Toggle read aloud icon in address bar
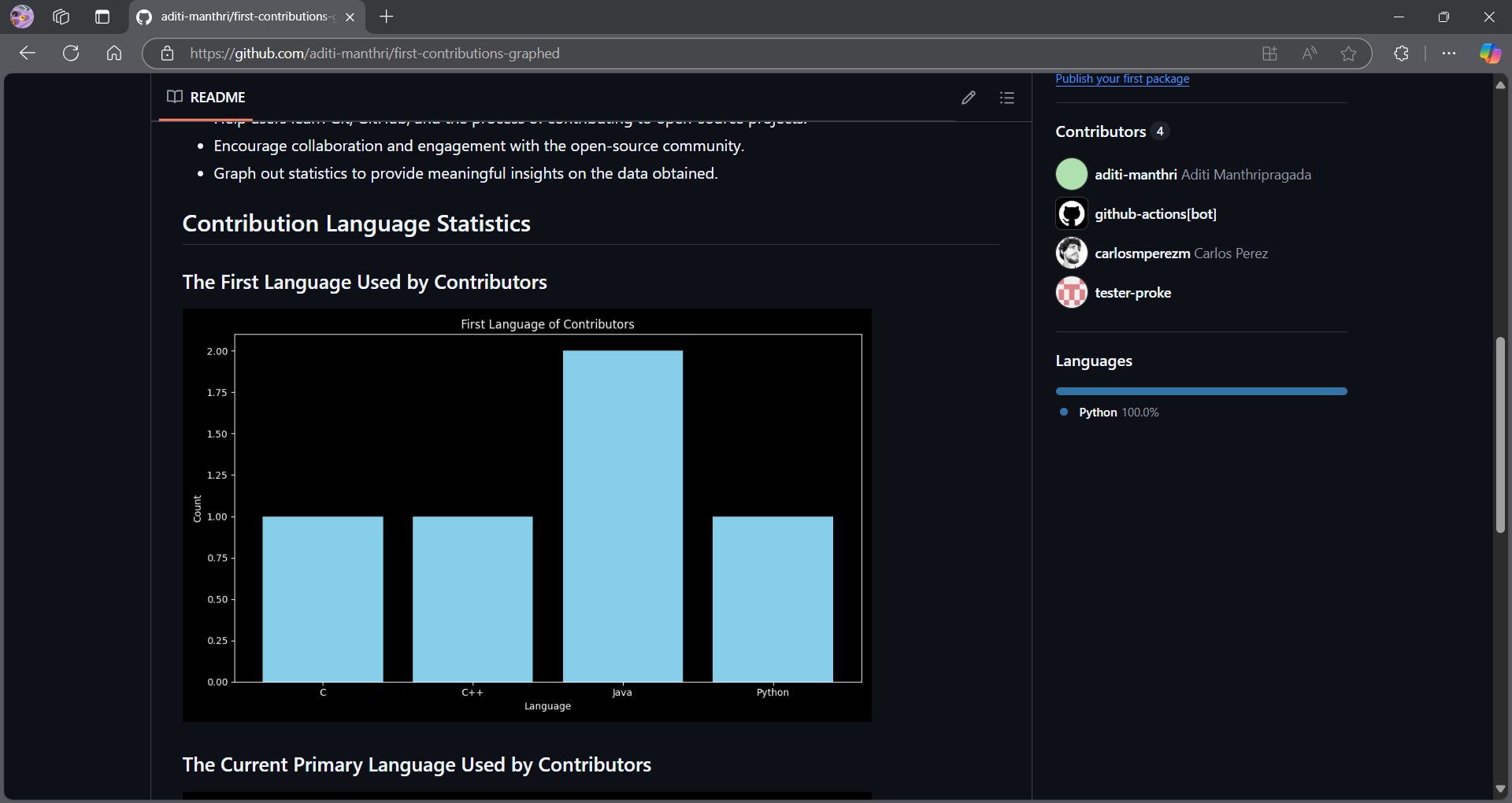Image resolution: width=1512 pixels, height=803 pixels. pyautogui.click(x=1309, y=54)
